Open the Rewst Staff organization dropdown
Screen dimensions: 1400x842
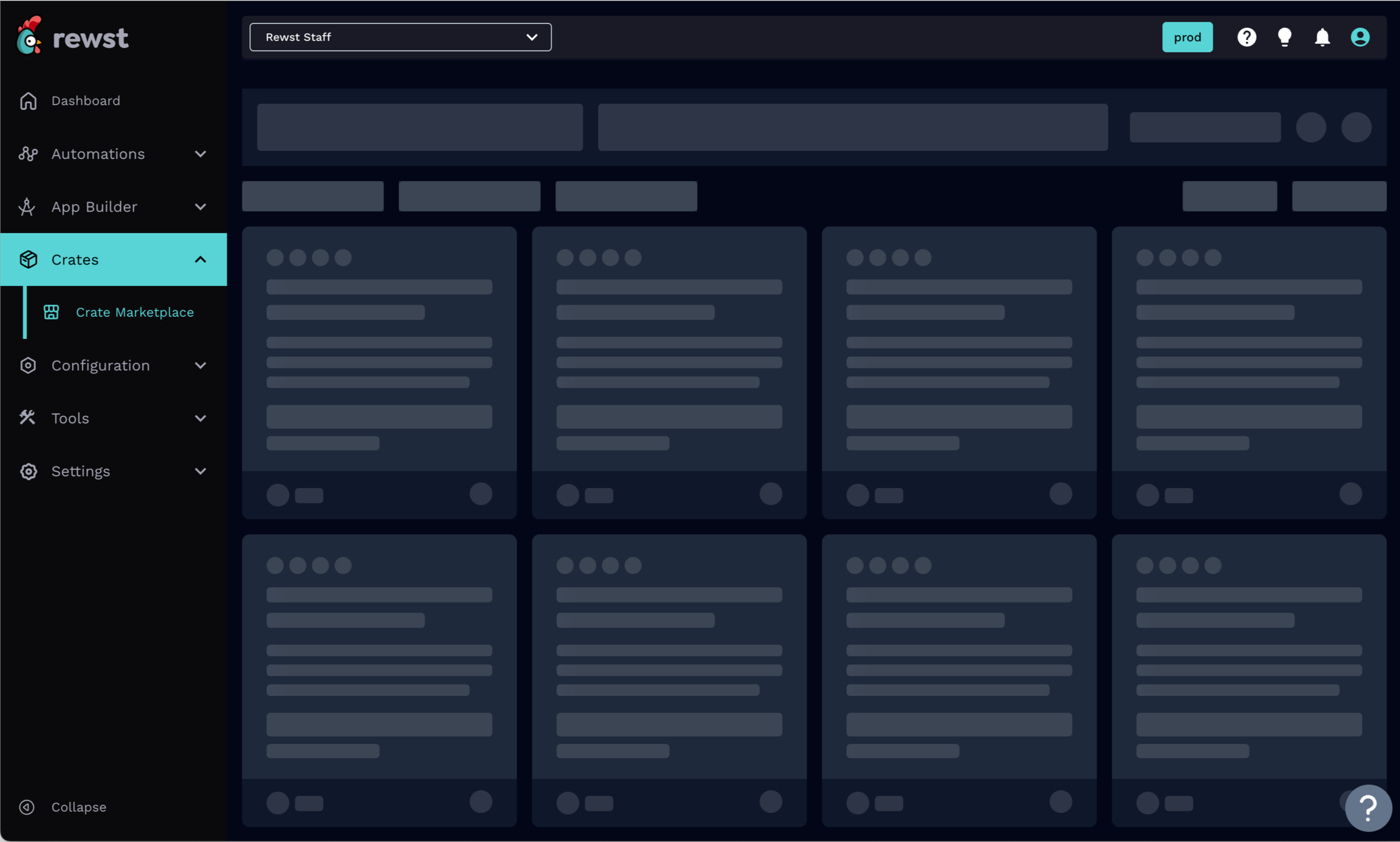click(x=400, y=38)
